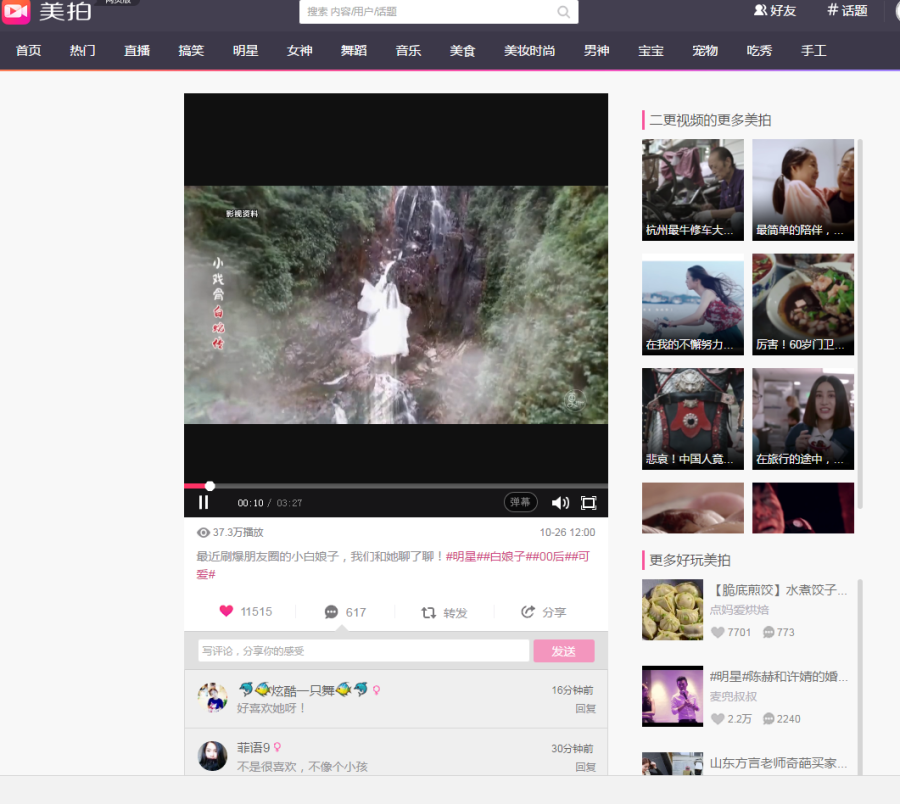900x804 pixels.
Task: Open the 吃秀 category
Action: pos(759,51)
